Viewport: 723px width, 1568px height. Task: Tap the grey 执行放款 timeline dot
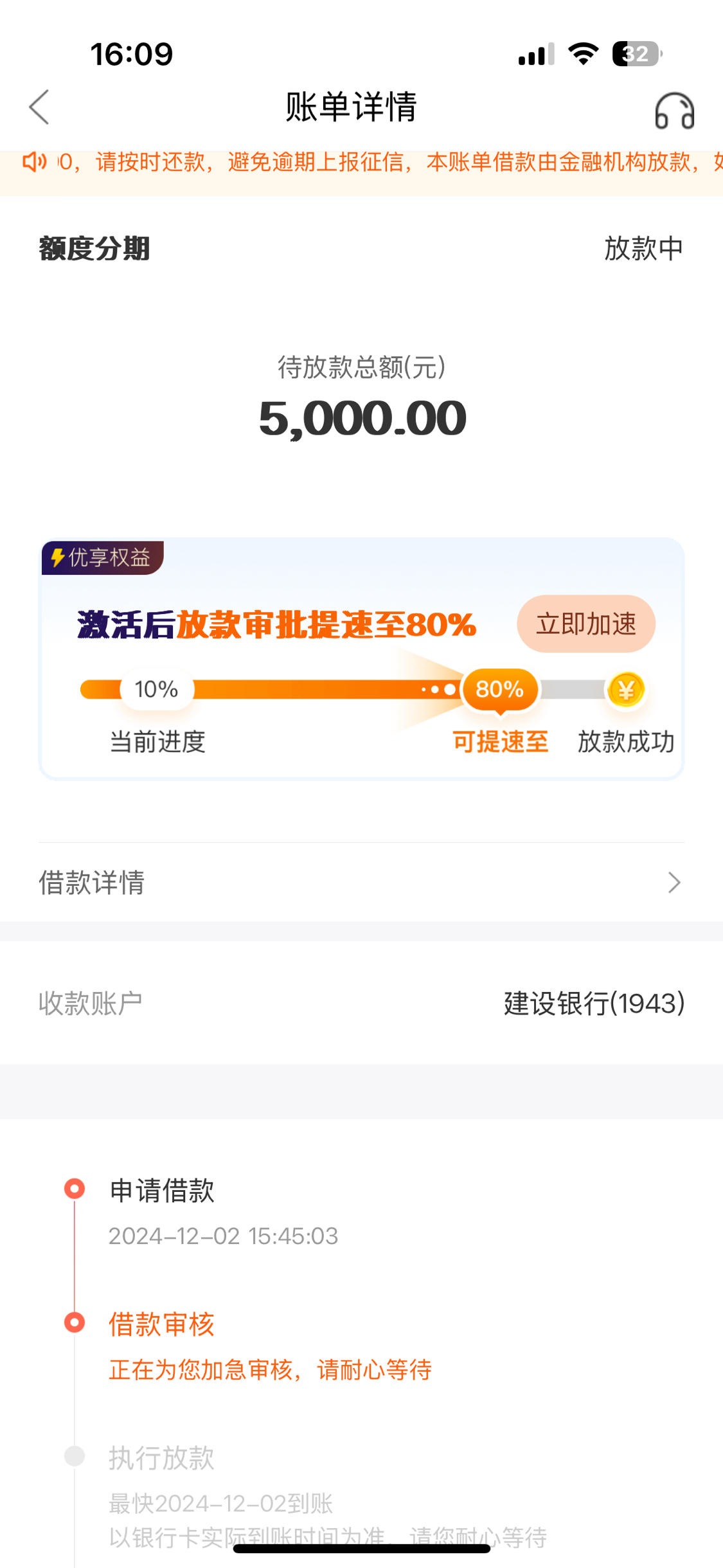75,1456
